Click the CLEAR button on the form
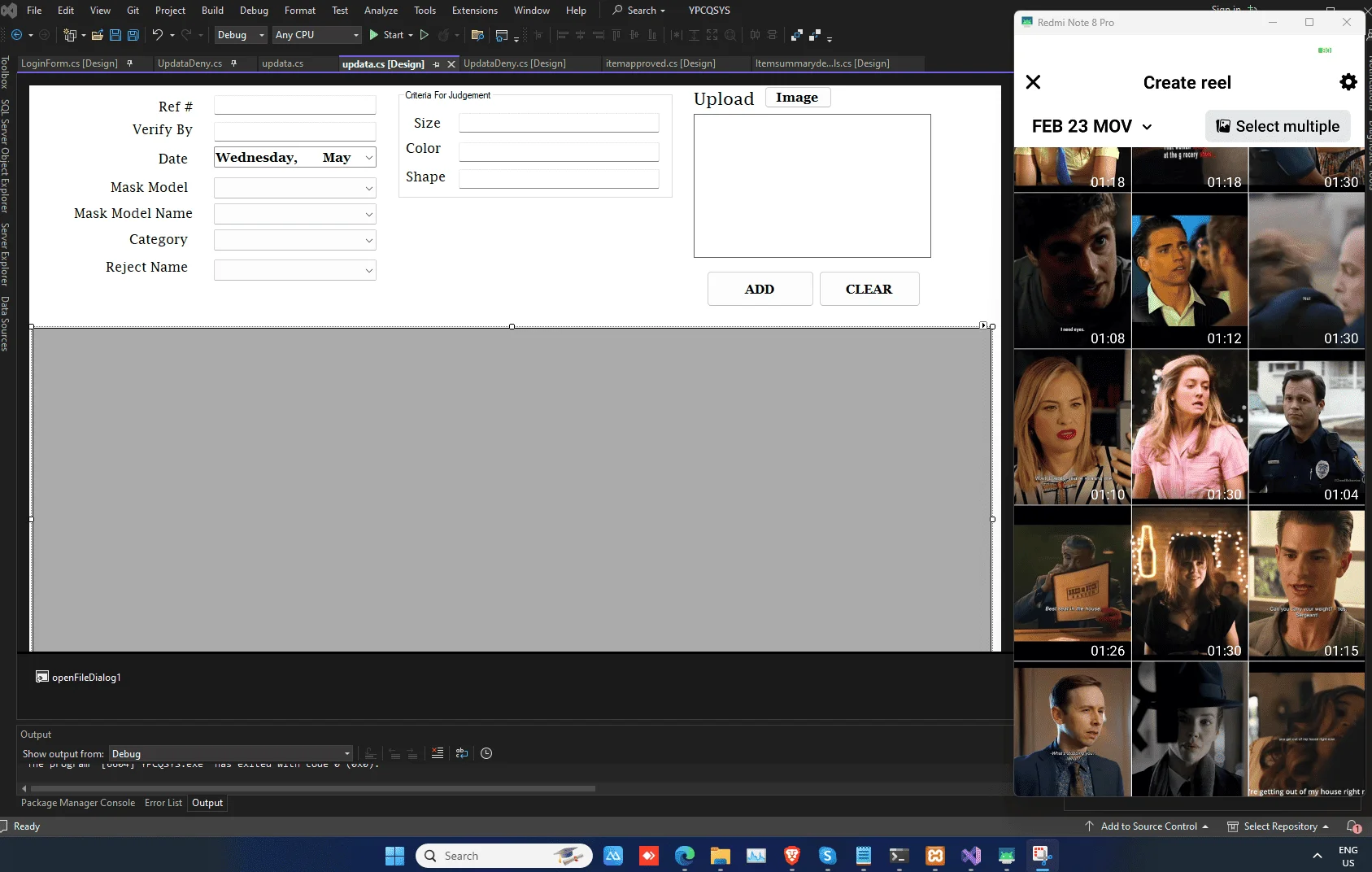 coord(869,289)
